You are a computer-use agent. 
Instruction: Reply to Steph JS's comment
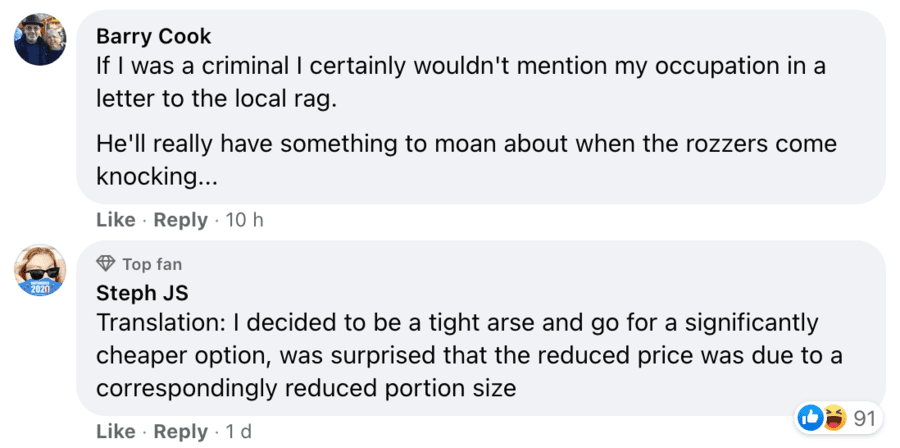click(x=180, y=431)
